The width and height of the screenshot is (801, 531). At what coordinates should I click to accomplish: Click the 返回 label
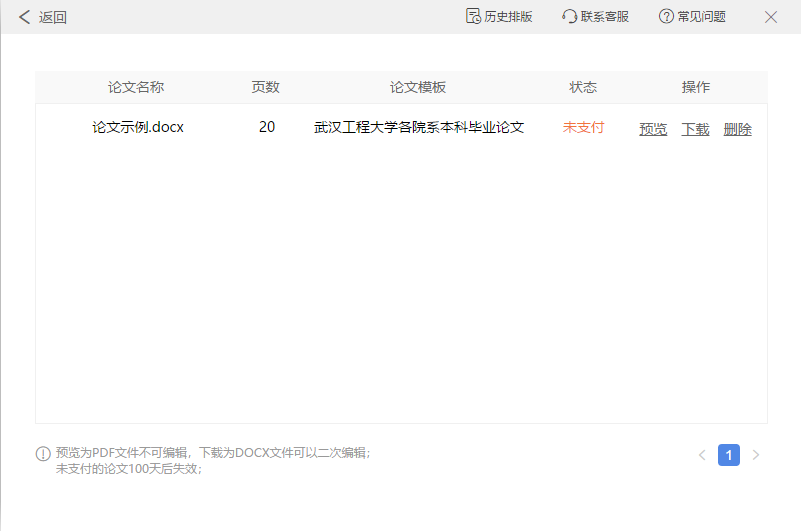point(53,17)
